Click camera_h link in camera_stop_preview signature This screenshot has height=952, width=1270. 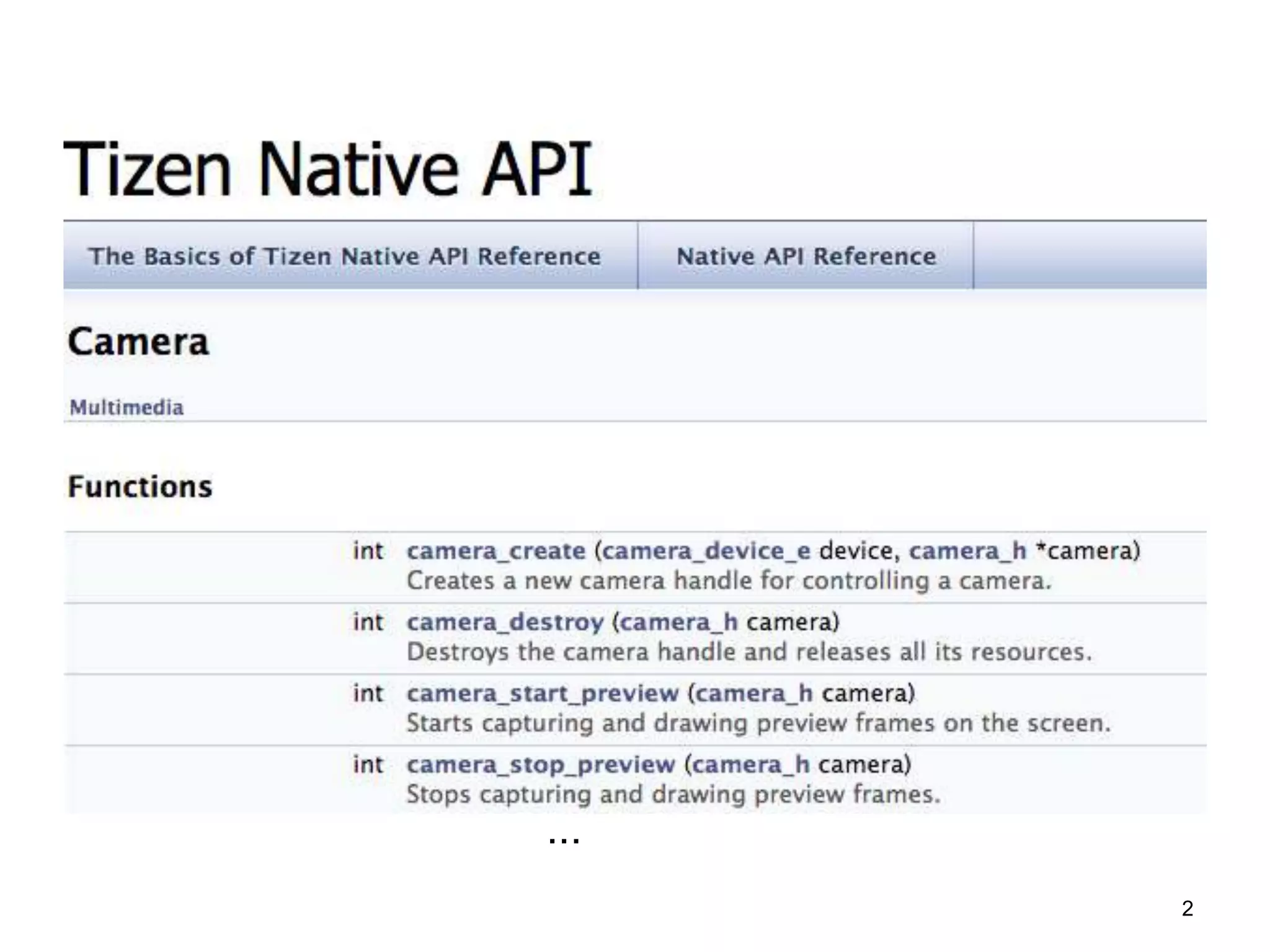click(x=750, y=765)
